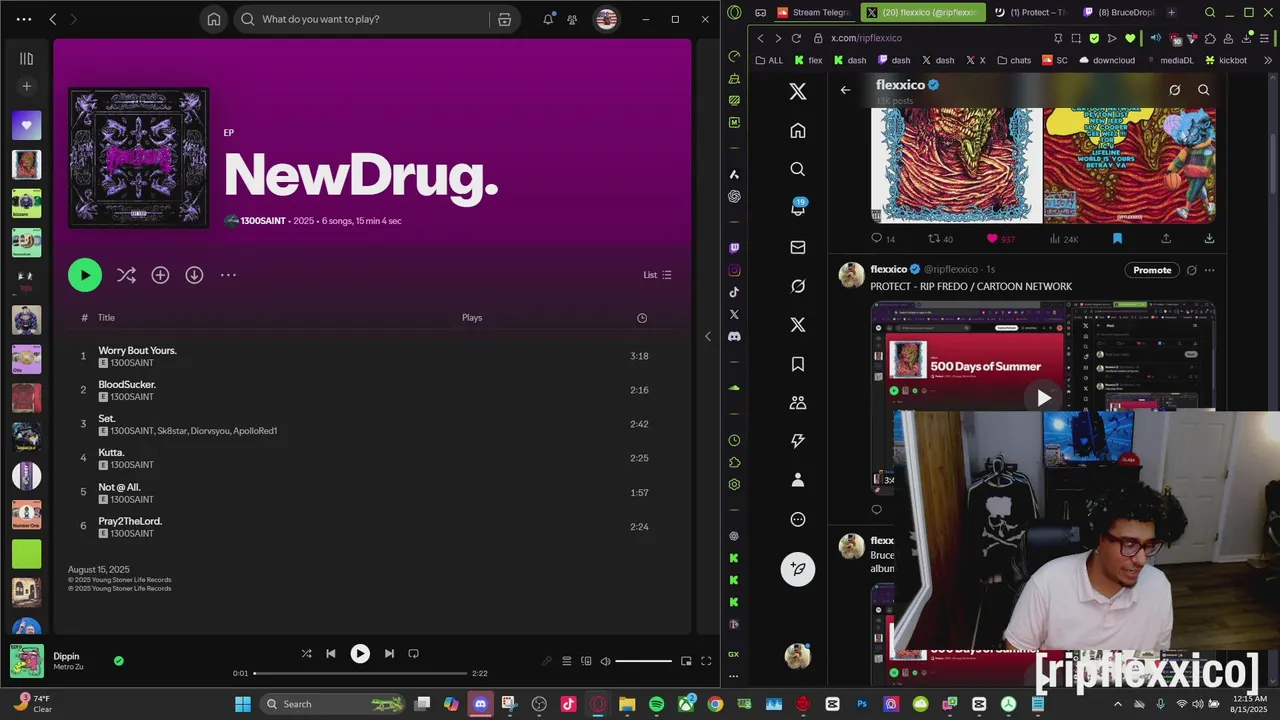Viewport: 1280px width, 720px height.
Task: Open Instagram icon in Opera sidebar
Action: tap(734, 270)
